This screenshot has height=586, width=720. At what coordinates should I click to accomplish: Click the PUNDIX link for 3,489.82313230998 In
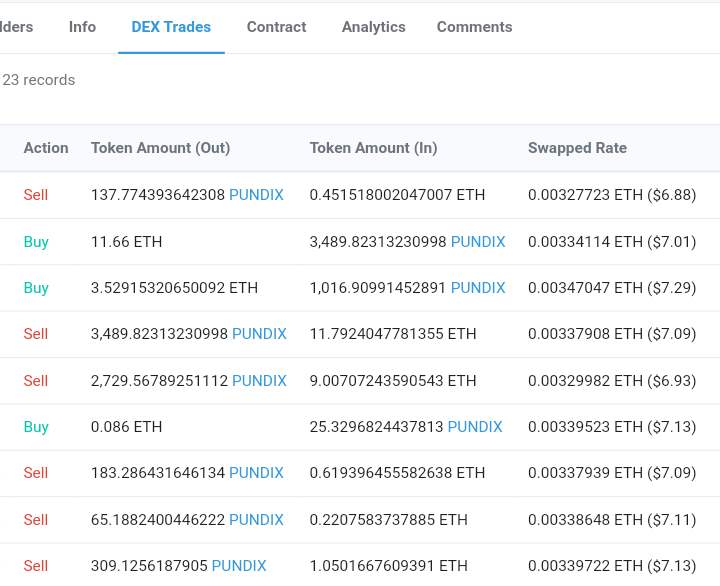click(x=478, y=242)
